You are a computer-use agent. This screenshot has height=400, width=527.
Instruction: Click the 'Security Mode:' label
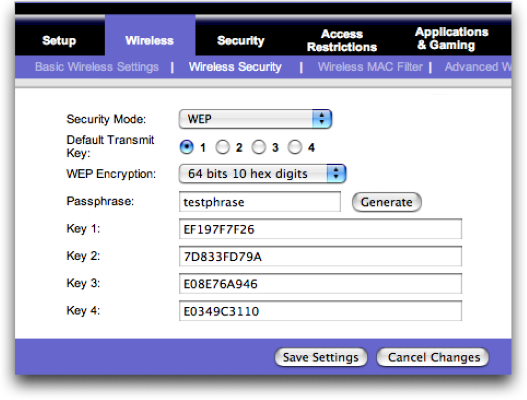point(106,119)
